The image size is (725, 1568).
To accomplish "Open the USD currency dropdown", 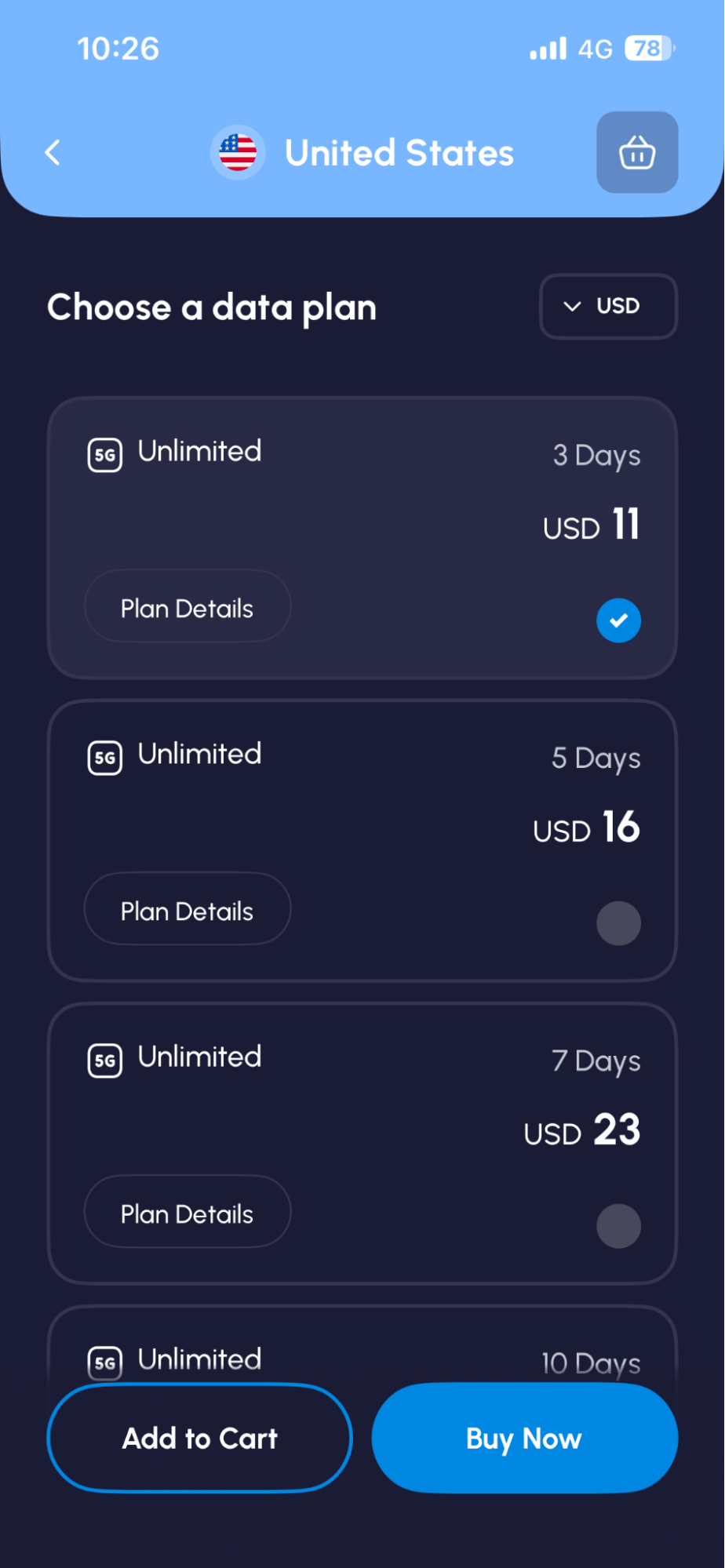I will (608, 306).
